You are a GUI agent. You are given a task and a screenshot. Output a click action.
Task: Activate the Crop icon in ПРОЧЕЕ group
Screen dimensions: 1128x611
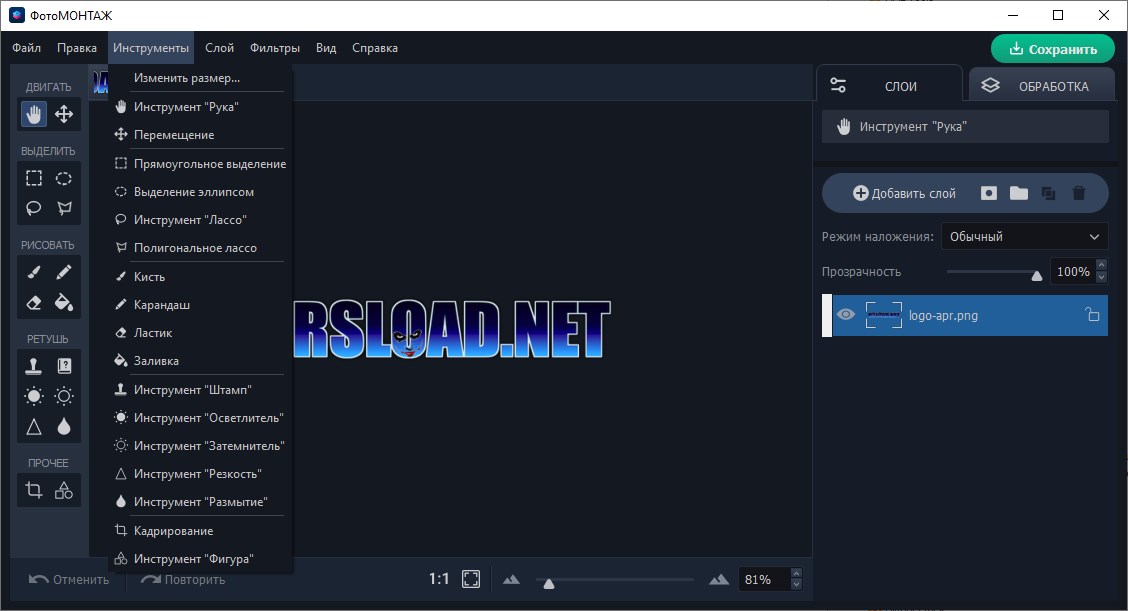pos(34,490)
